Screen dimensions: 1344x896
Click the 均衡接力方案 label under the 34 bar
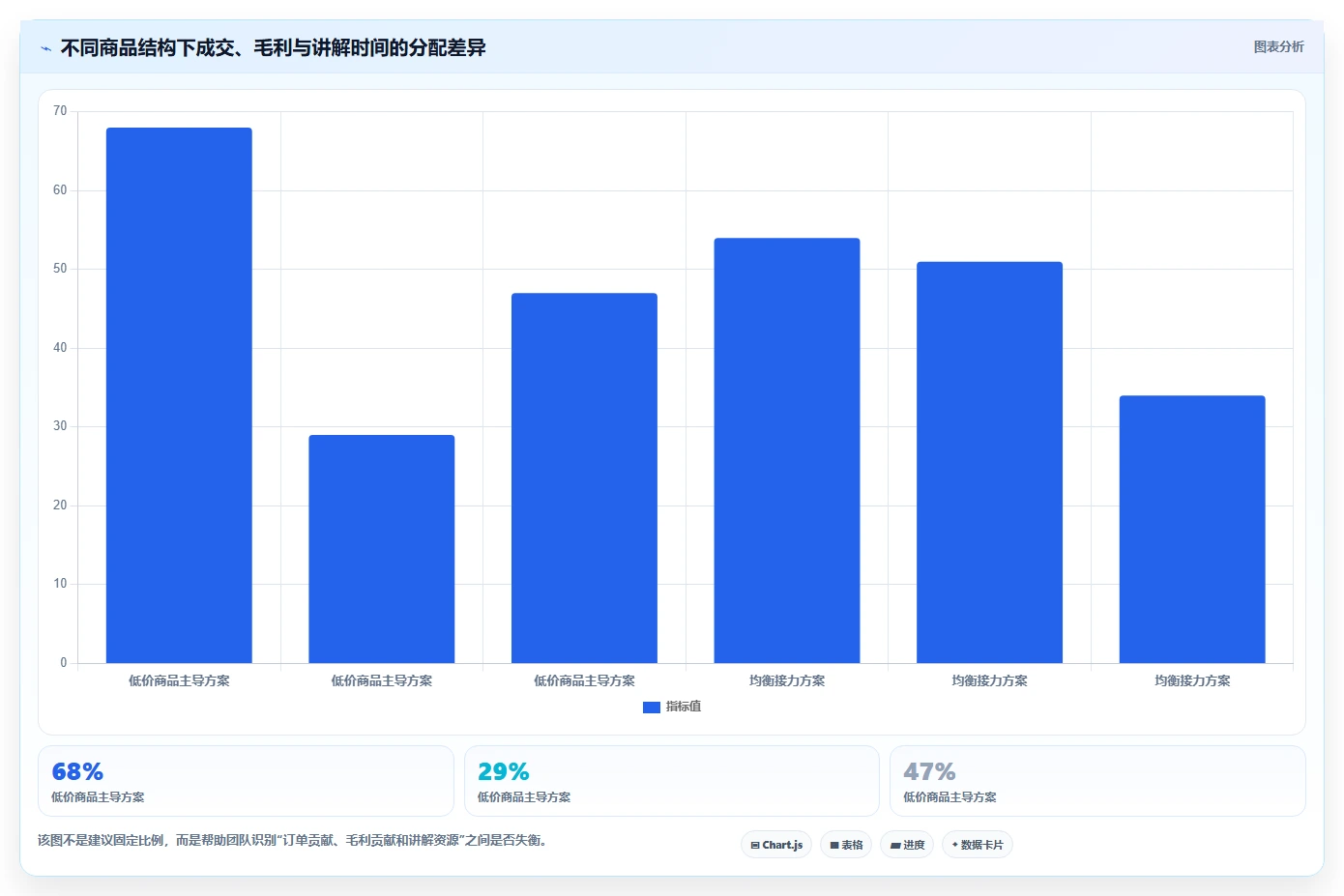(x=1192, y=680)
